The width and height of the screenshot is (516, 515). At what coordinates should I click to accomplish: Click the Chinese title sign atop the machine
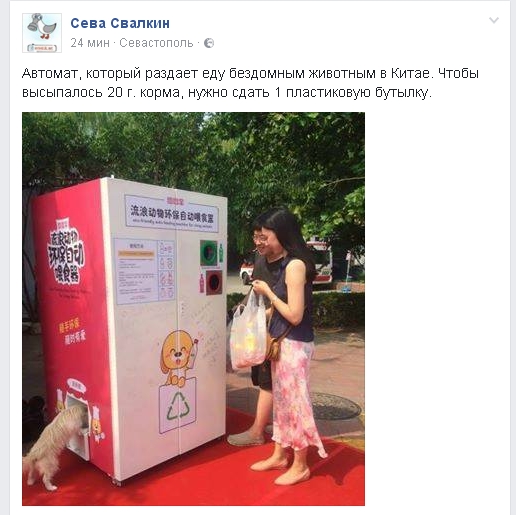(172, 213)
